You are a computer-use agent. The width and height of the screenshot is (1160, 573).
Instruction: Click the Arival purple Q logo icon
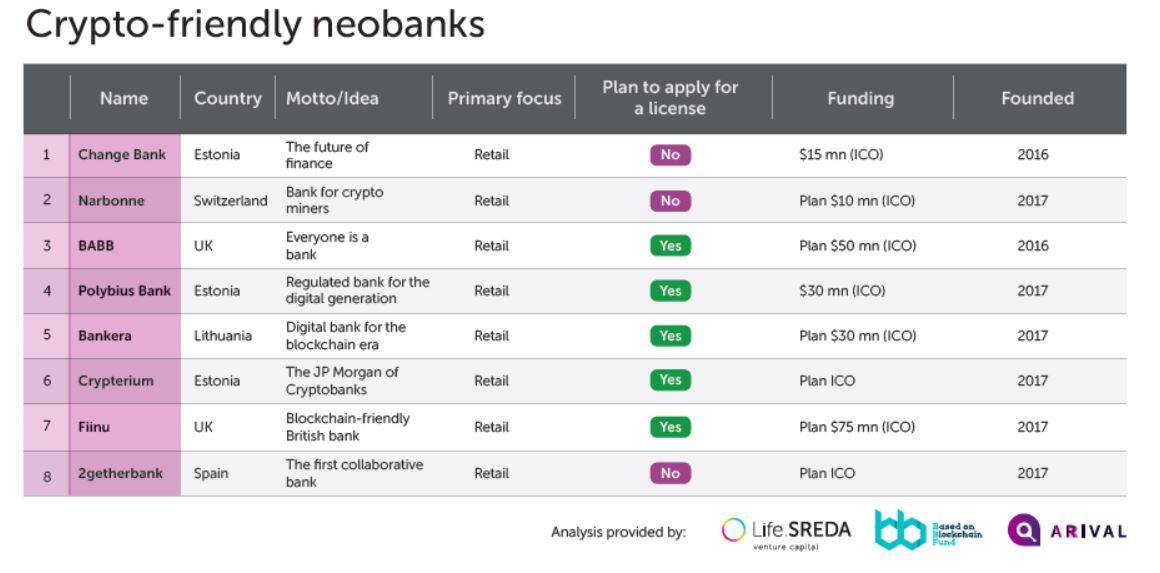[x=1024, y=530]
